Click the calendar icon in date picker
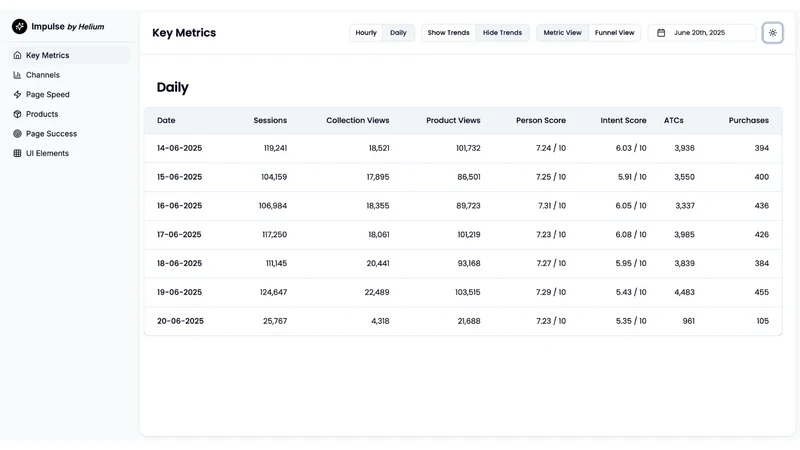Screen dimensions: 800x450 pyautogui.click(x=661, y=33)
